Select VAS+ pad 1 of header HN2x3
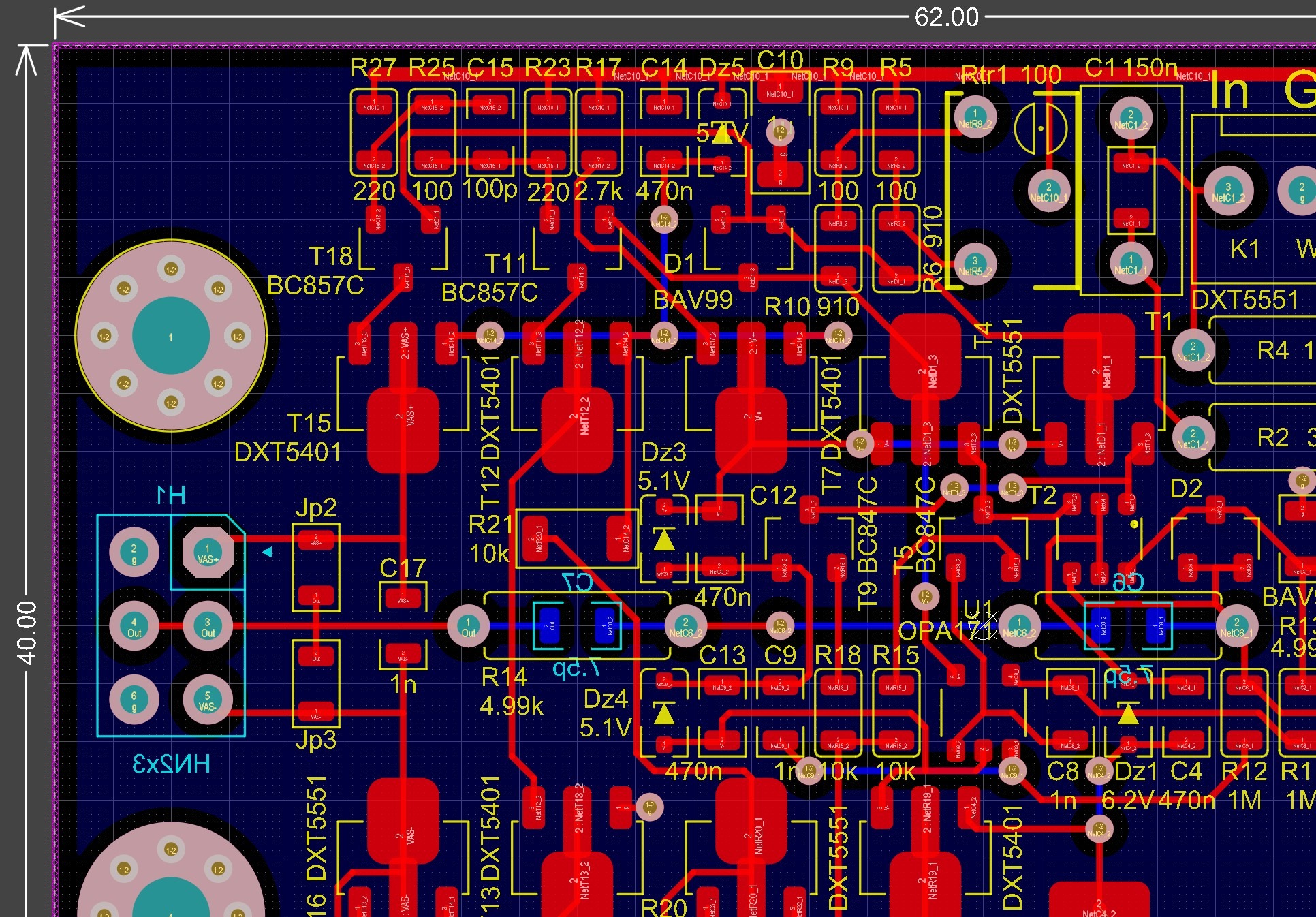The height and width of the screenshot is (917, 1316). point(208,553)
